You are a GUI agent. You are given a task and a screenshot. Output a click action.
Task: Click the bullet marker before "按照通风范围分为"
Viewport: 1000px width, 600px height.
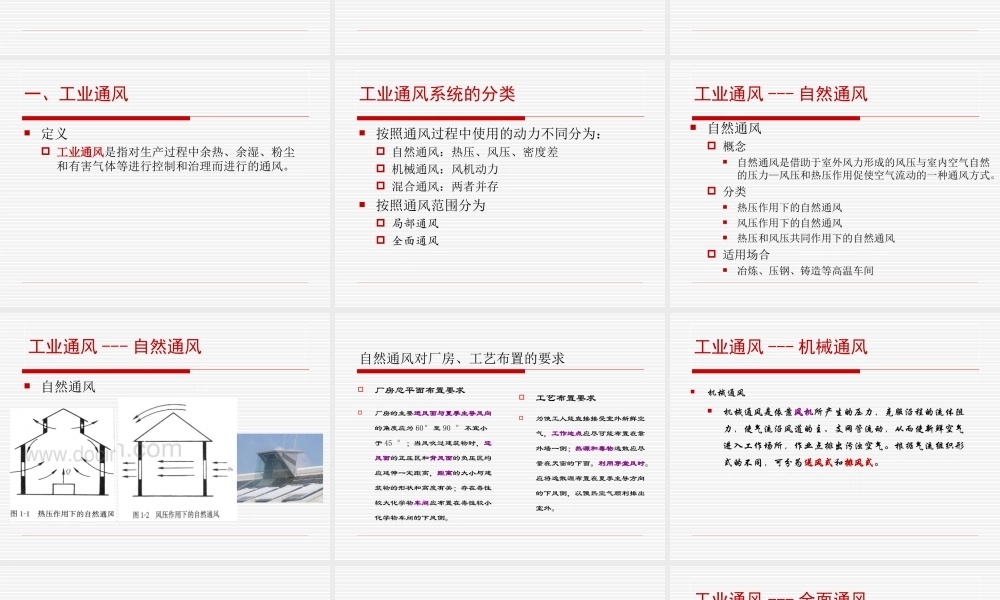[362, 205]
